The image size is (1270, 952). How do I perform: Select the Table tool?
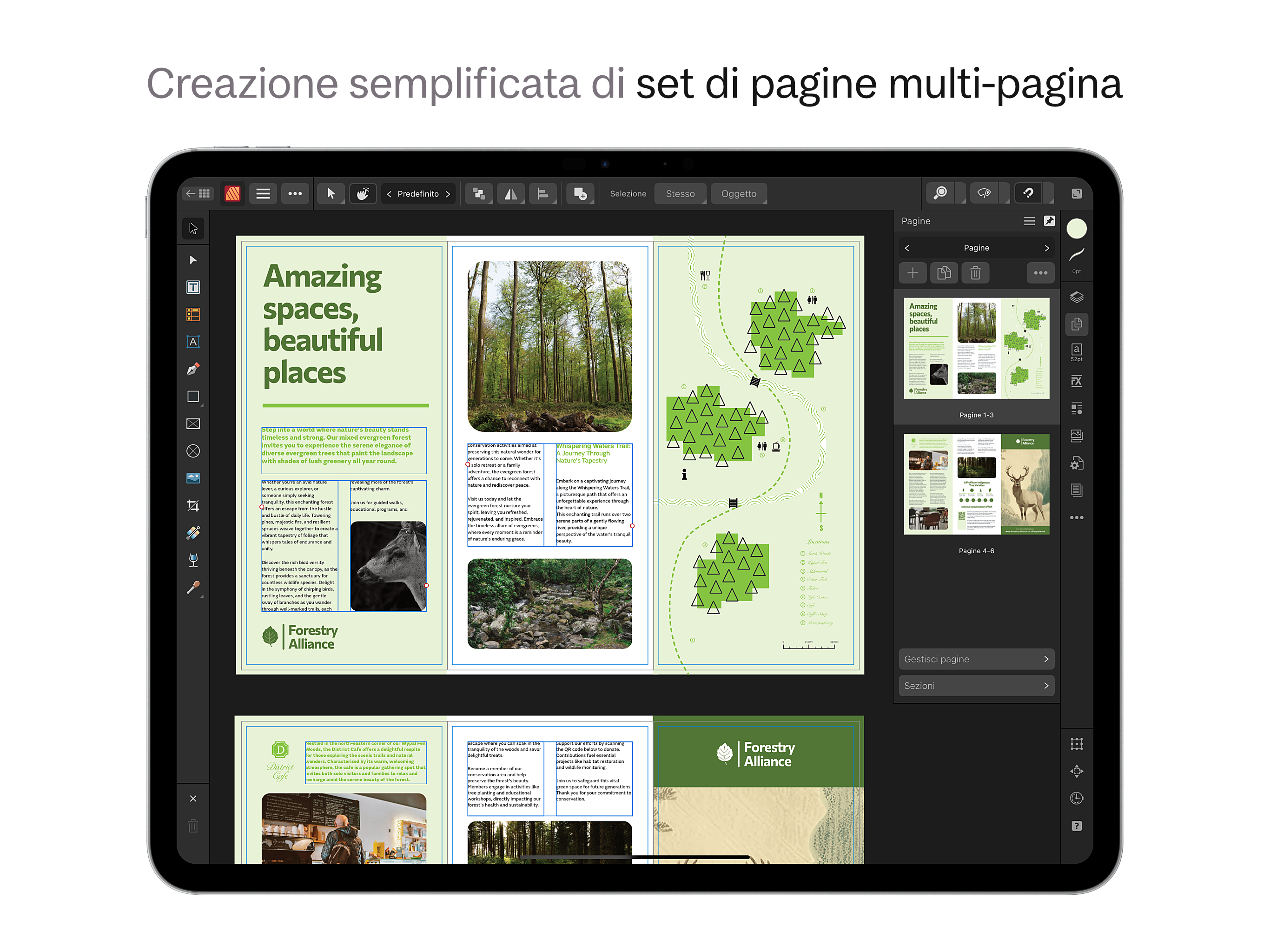click(x=193, y=314)
